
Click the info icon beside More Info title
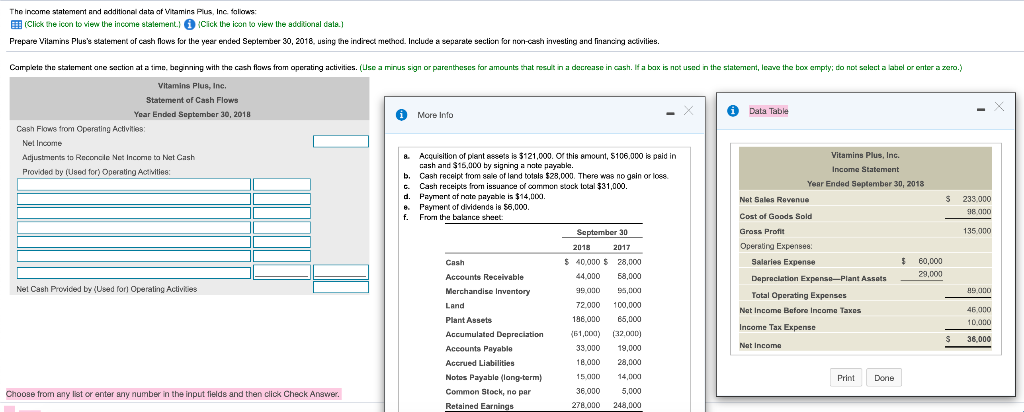(x=402, y=115)
